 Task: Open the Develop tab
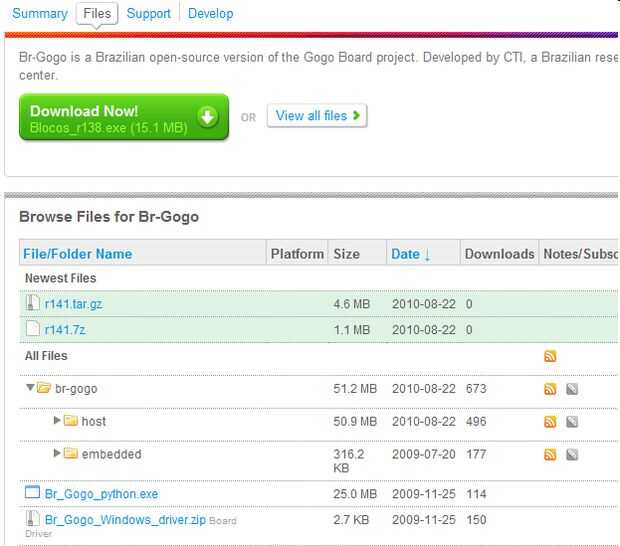(x=210, y=13)
